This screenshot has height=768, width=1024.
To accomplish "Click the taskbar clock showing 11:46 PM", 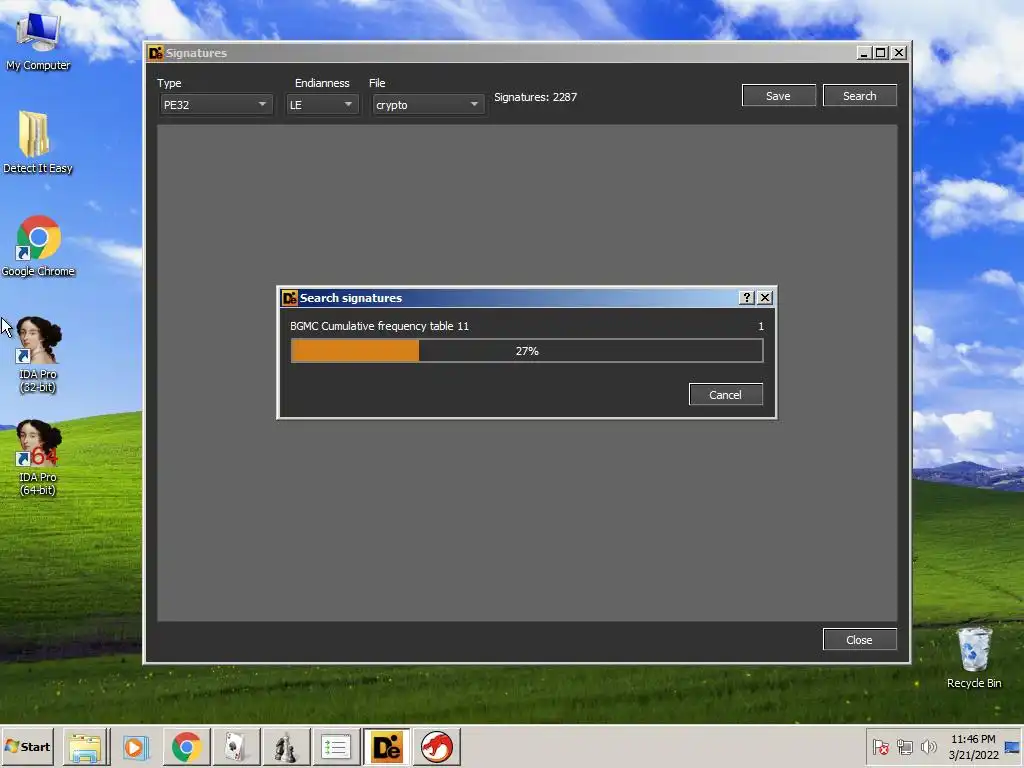I will [973, 746].
